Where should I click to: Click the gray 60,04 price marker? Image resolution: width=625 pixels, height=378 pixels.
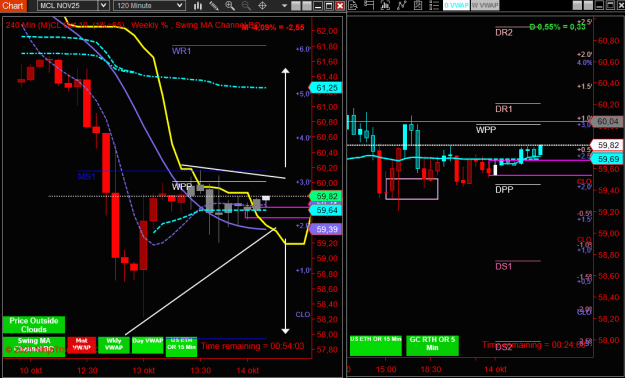coord(607,122)
